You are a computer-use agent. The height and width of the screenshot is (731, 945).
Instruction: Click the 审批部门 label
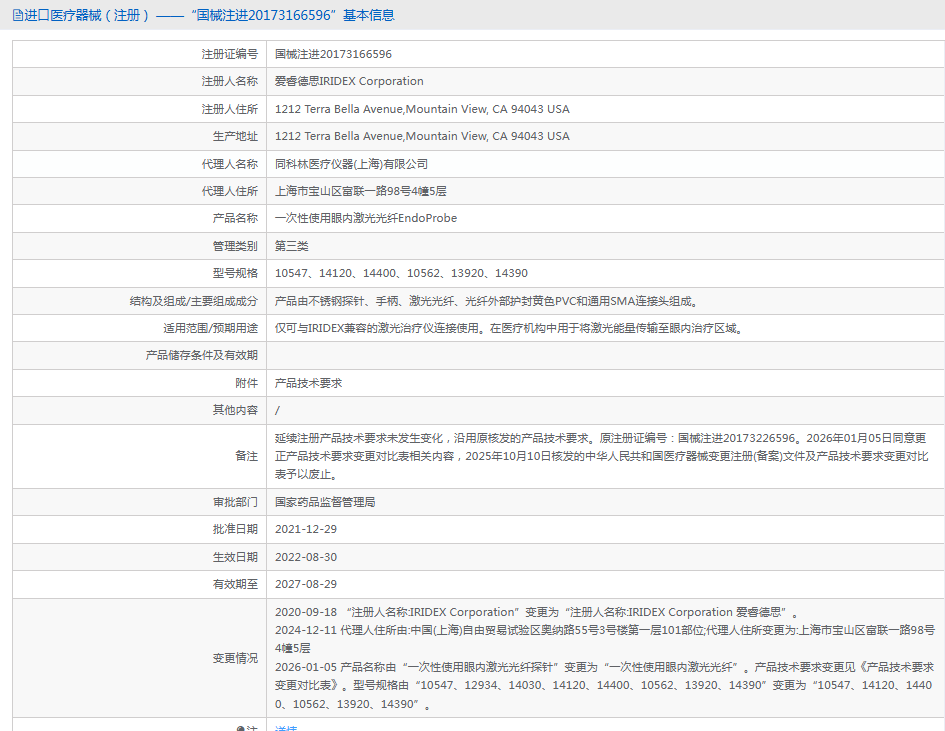click(x=235, y=502)
